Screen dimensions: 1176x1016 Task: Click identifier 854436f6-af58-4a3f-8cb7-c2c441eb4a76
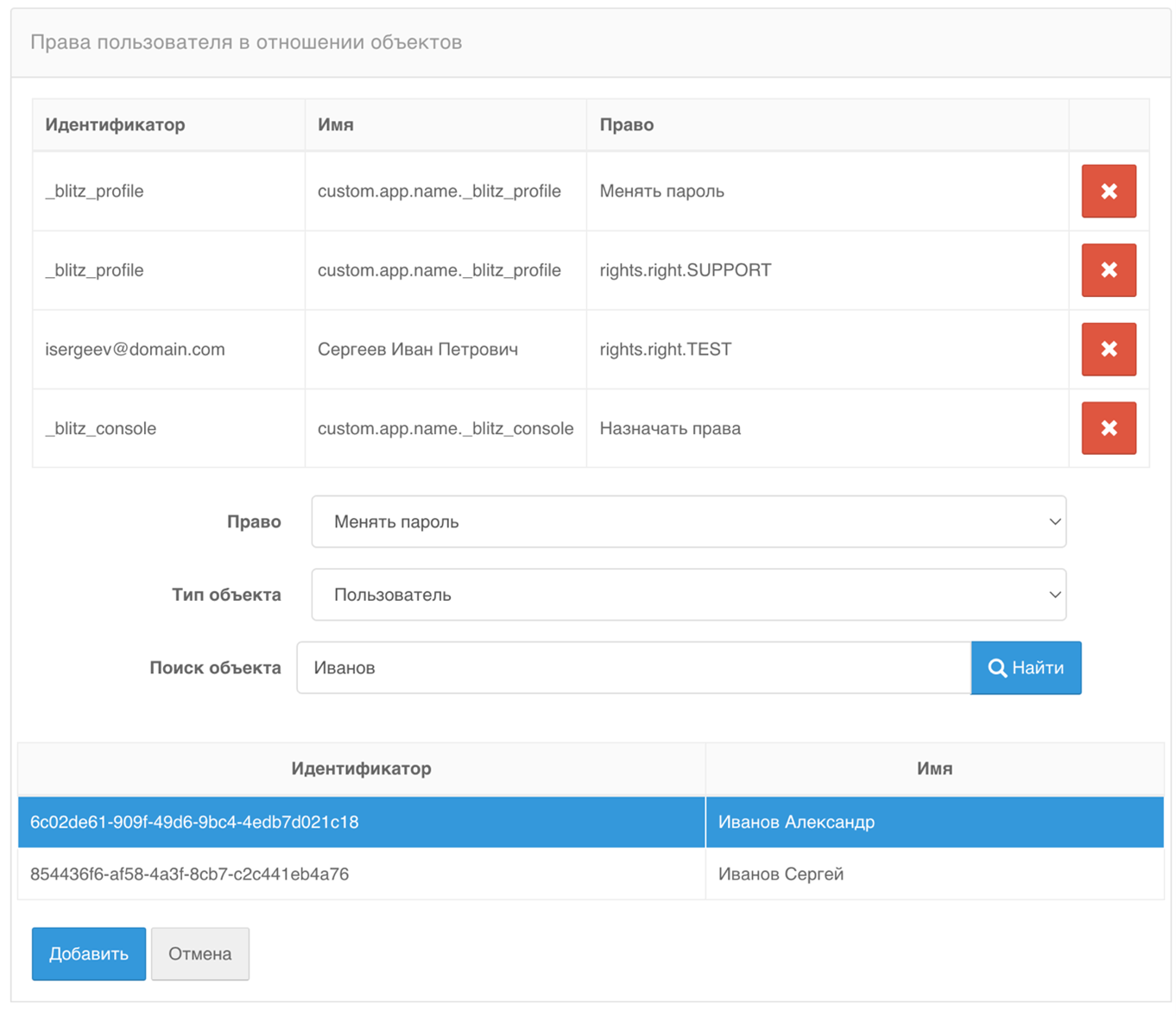click(189, 874)
